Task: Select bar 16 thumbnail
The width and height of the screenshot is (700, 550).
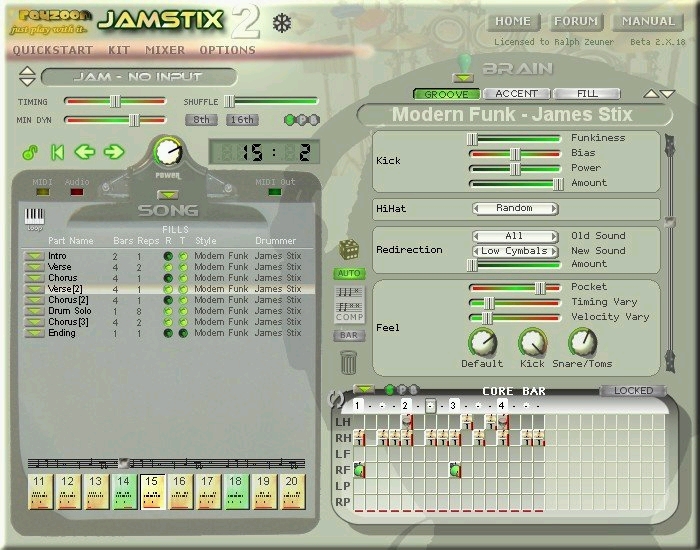Action: [179, 492]
